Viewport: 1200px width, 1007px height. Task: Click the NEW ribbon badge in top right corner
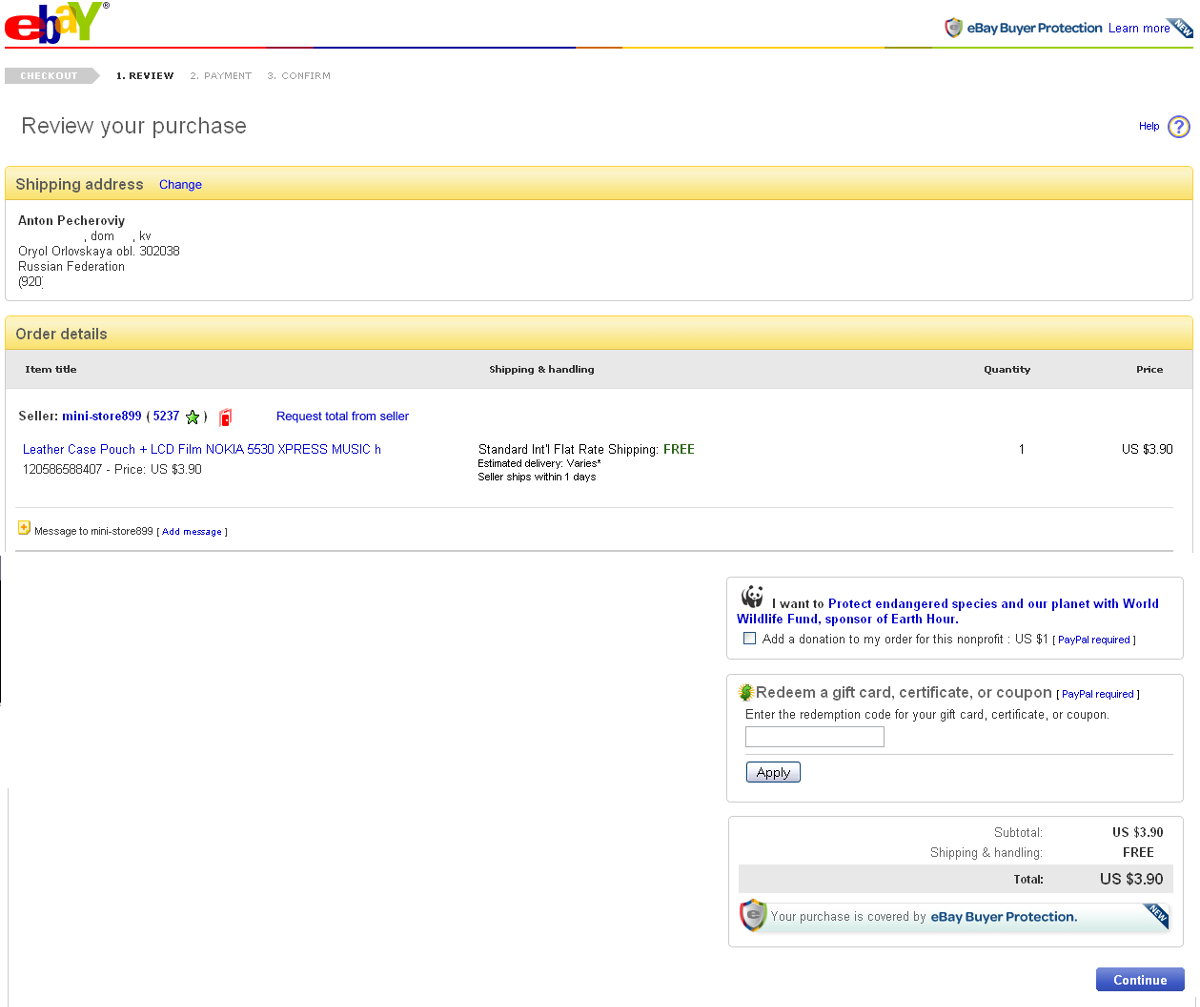(1183, 29)
